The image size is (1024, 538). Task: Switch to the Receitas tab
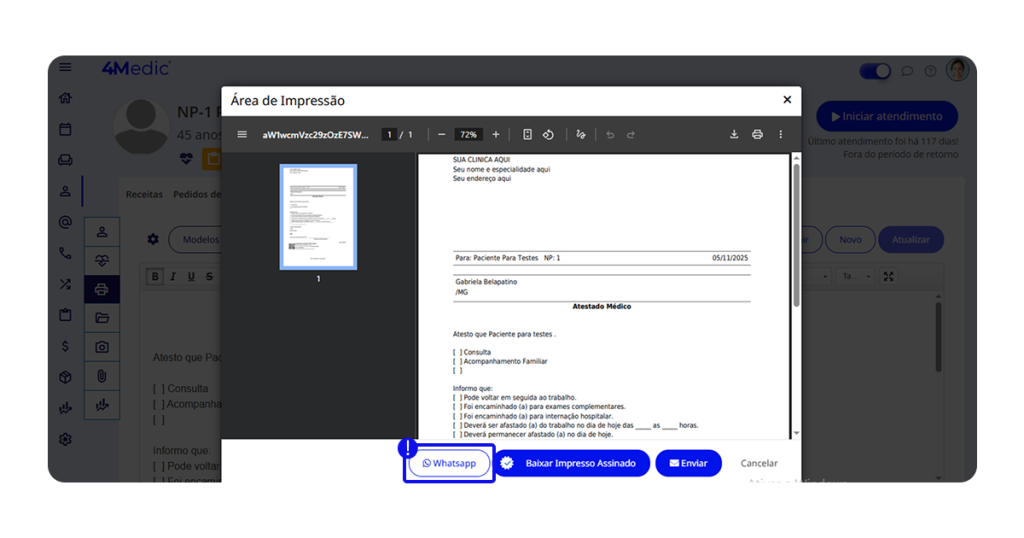tap(144, 194)
